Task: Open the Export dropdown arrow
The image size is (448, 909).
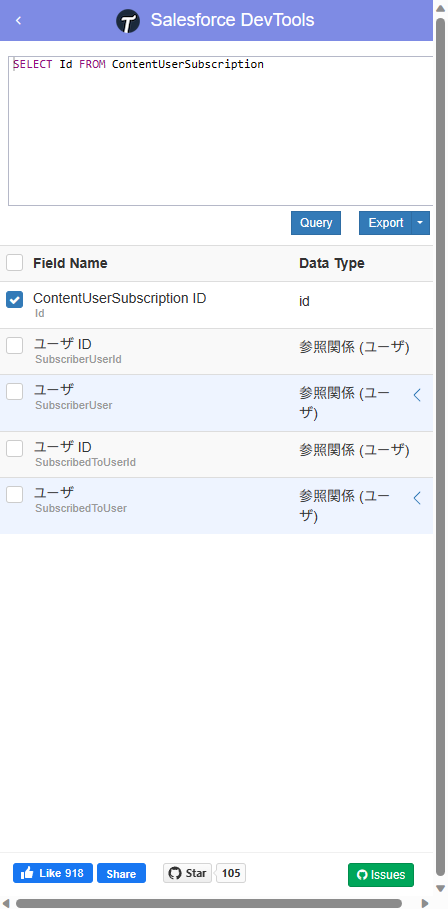Action: (421, 223)
